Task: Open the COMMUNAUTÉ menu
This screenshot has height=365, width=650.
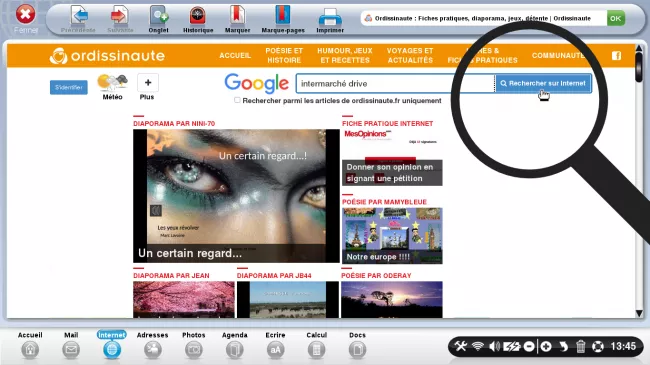Action: (x=558, y=55)
